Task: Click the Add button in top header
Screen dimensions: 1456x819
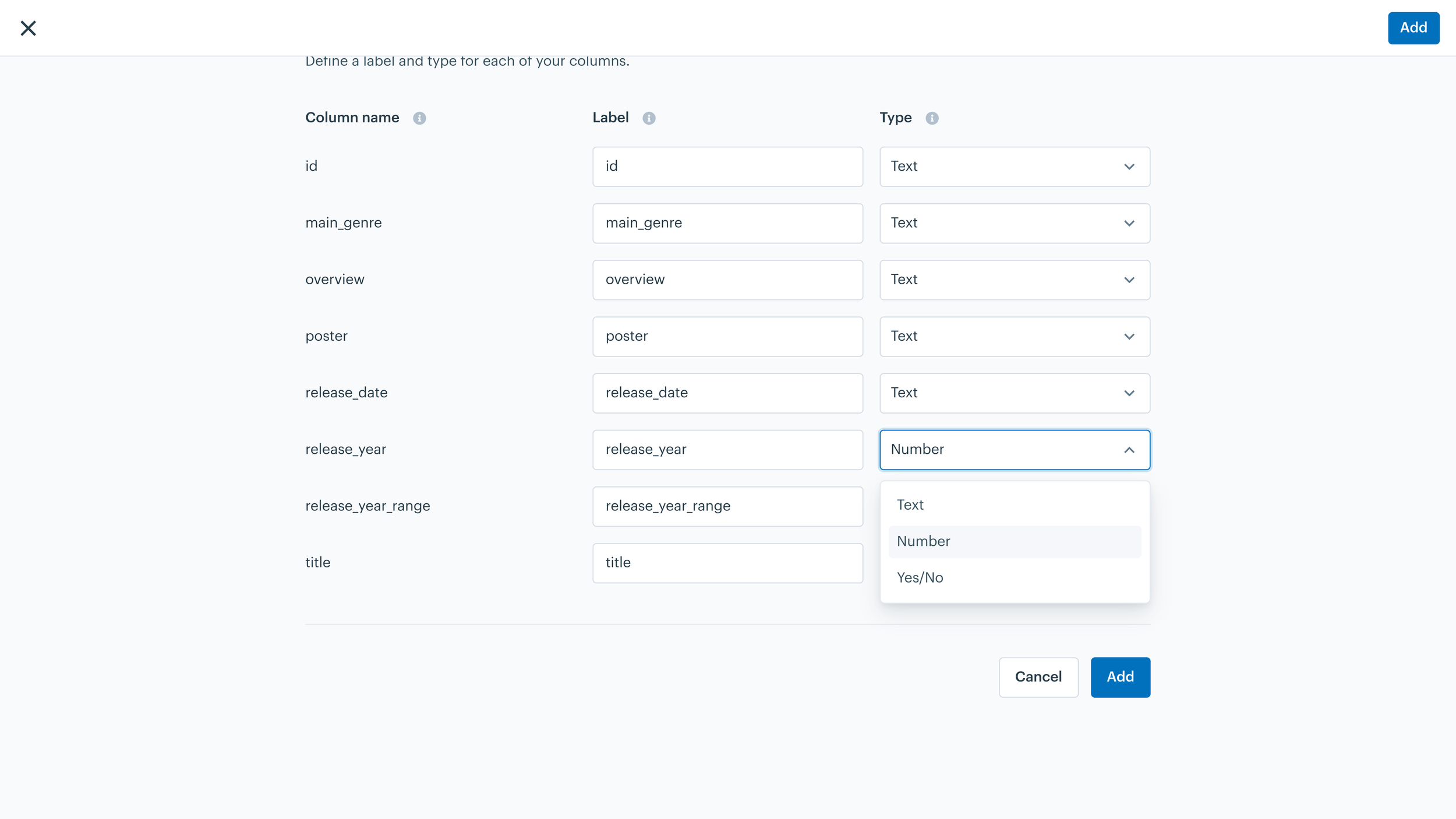Action: pyautogui.click(x=1413, y=28)
